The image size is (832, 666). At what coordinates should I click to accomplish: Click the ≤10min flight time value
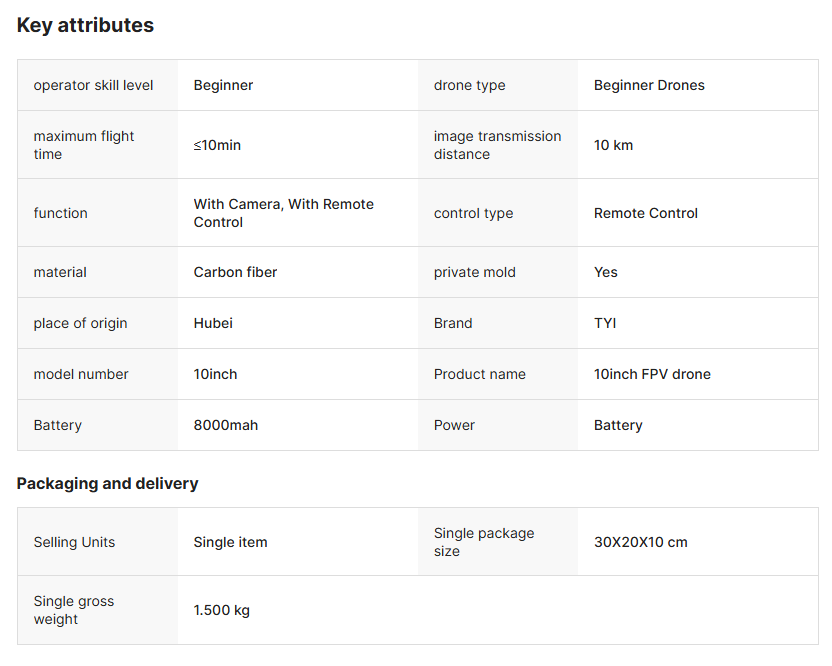tap(217, 145)
